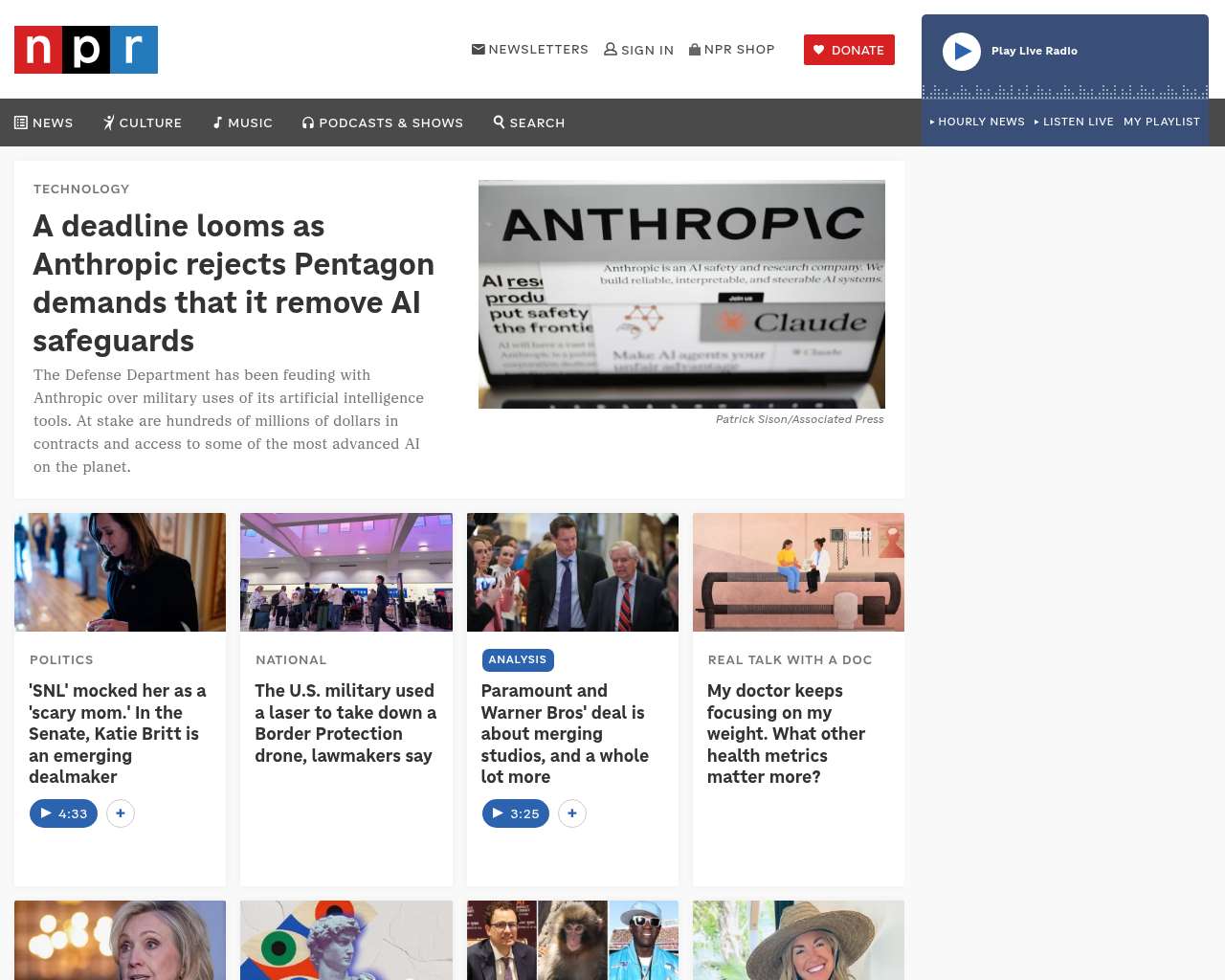
Task: Click the Real Talk With A Doc label
Action: click(790, 659)
